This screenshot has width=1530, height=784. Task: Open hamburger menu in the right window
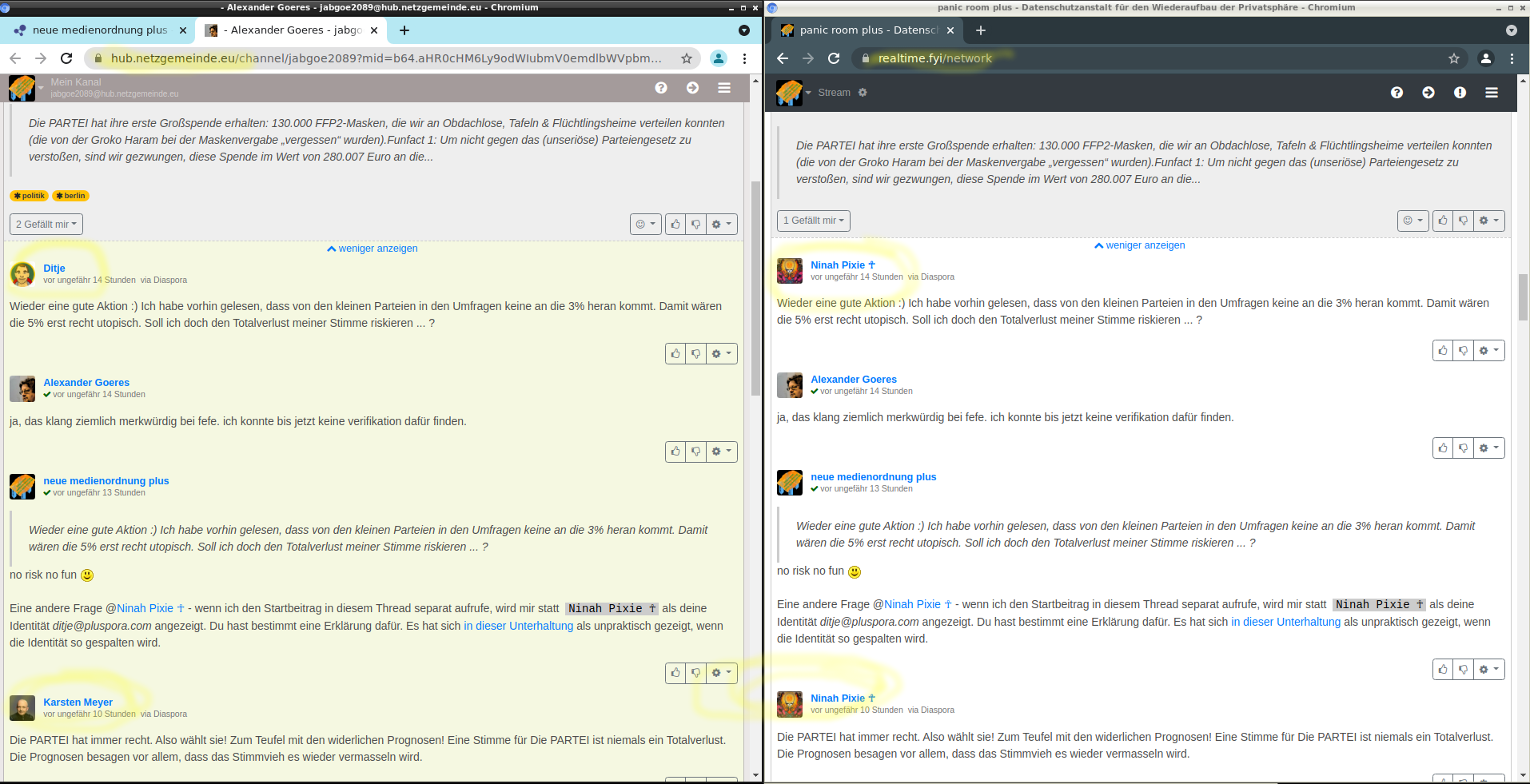pyautogui.click(x=1492, y=93)
